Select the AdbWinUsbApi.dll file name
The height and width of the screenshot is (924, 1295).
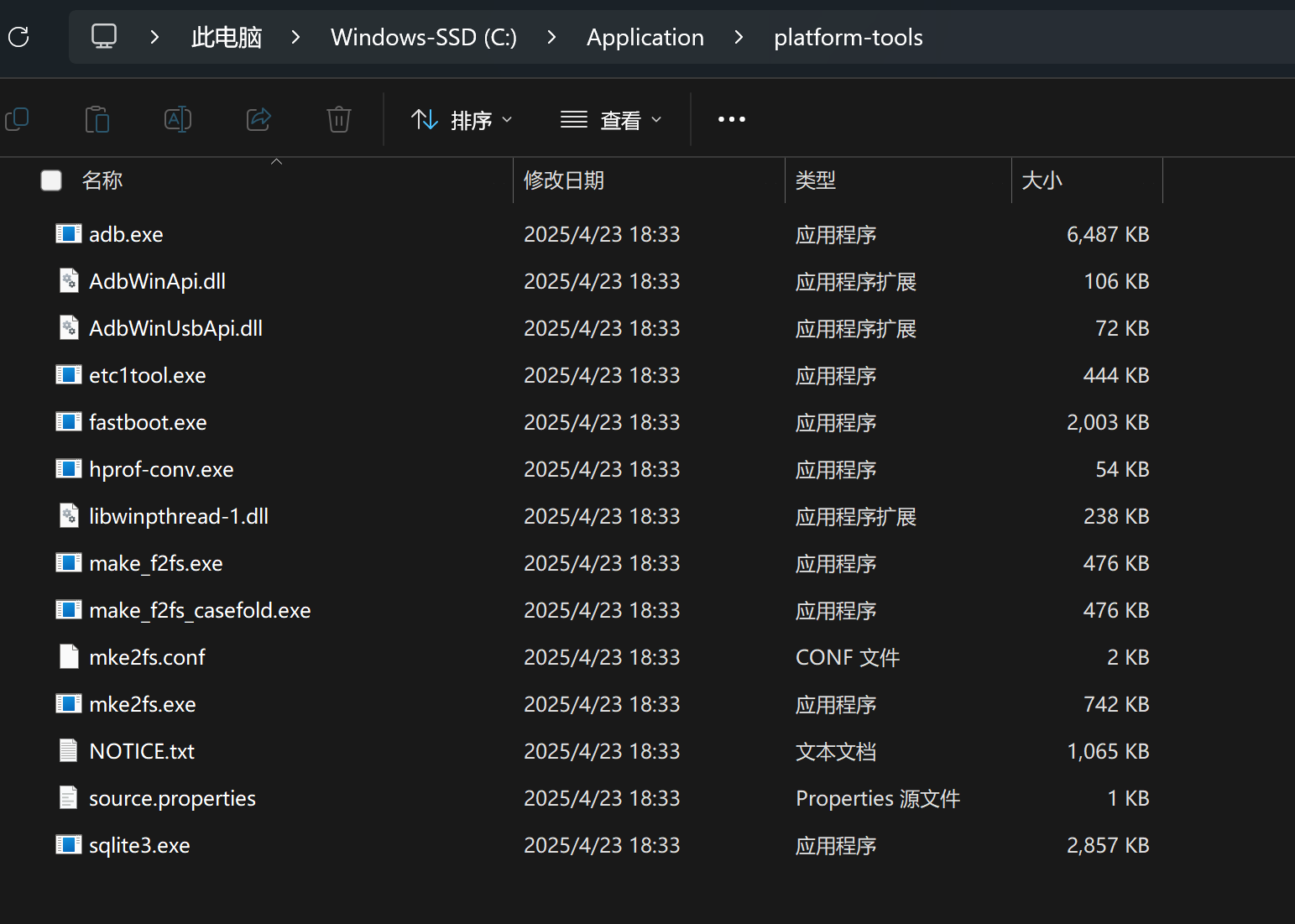(175, 328)
